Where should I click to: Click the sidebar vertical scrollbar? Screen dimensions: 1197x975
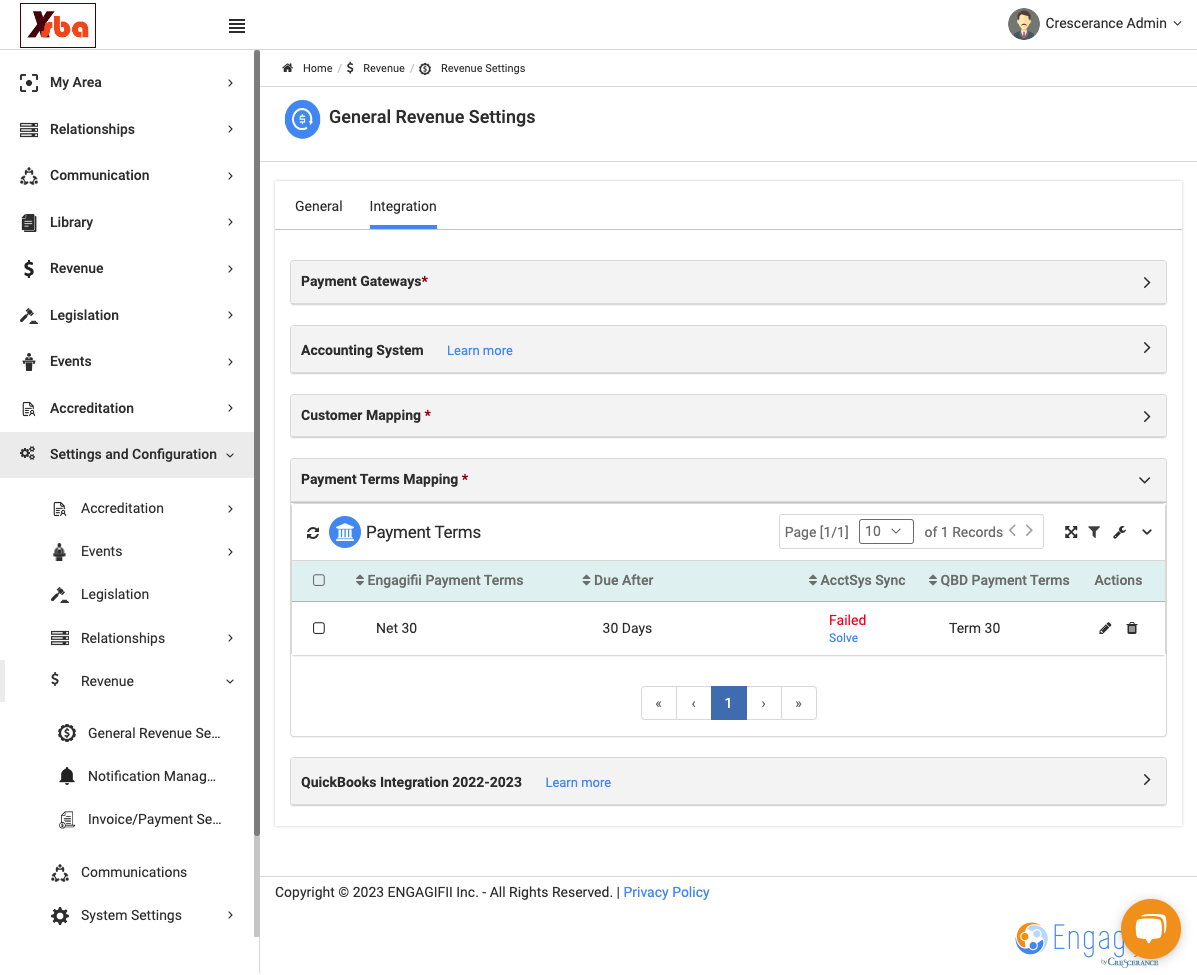click(x=257, y=443)
